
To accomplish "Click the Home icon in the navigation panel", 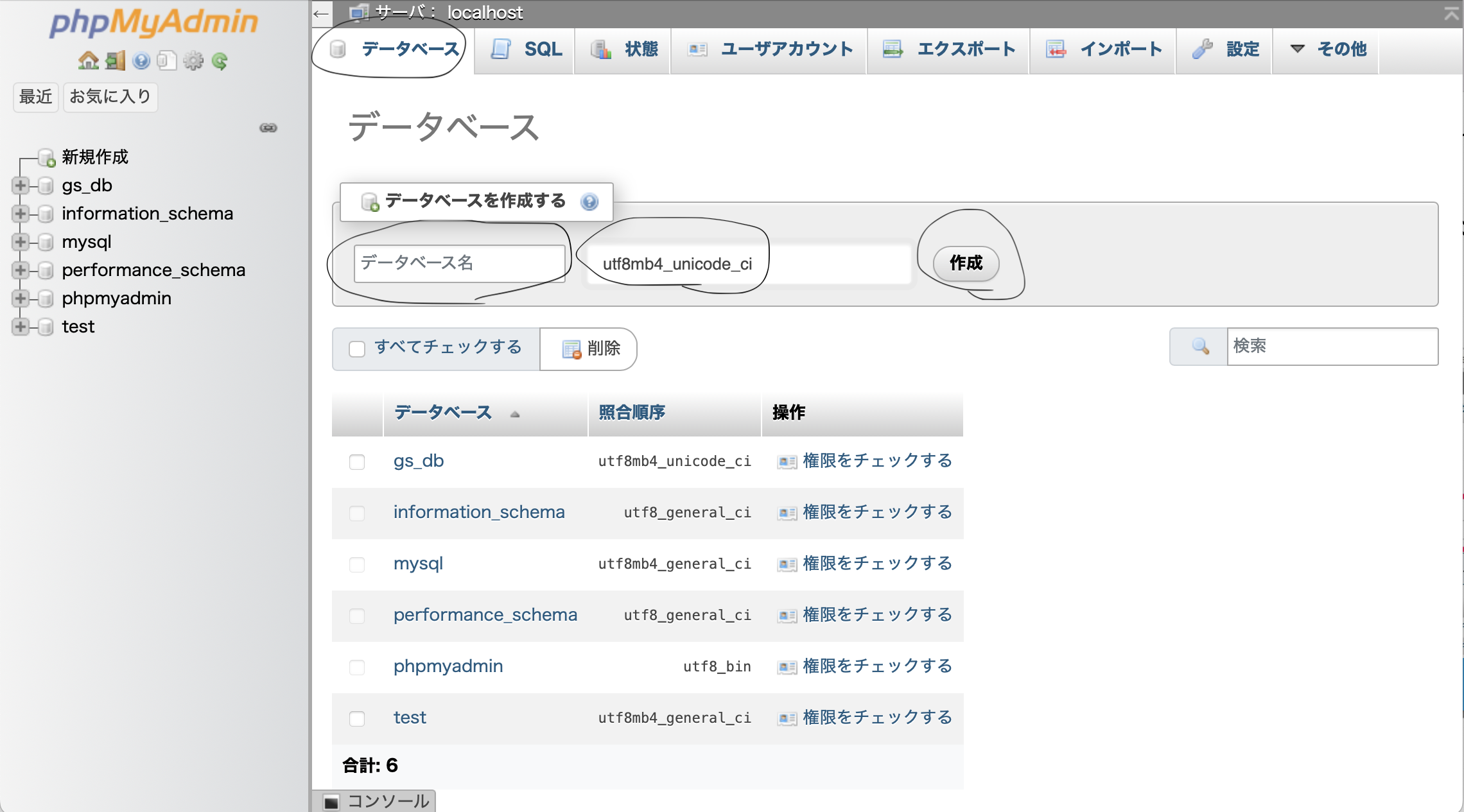I will (89, 61).
